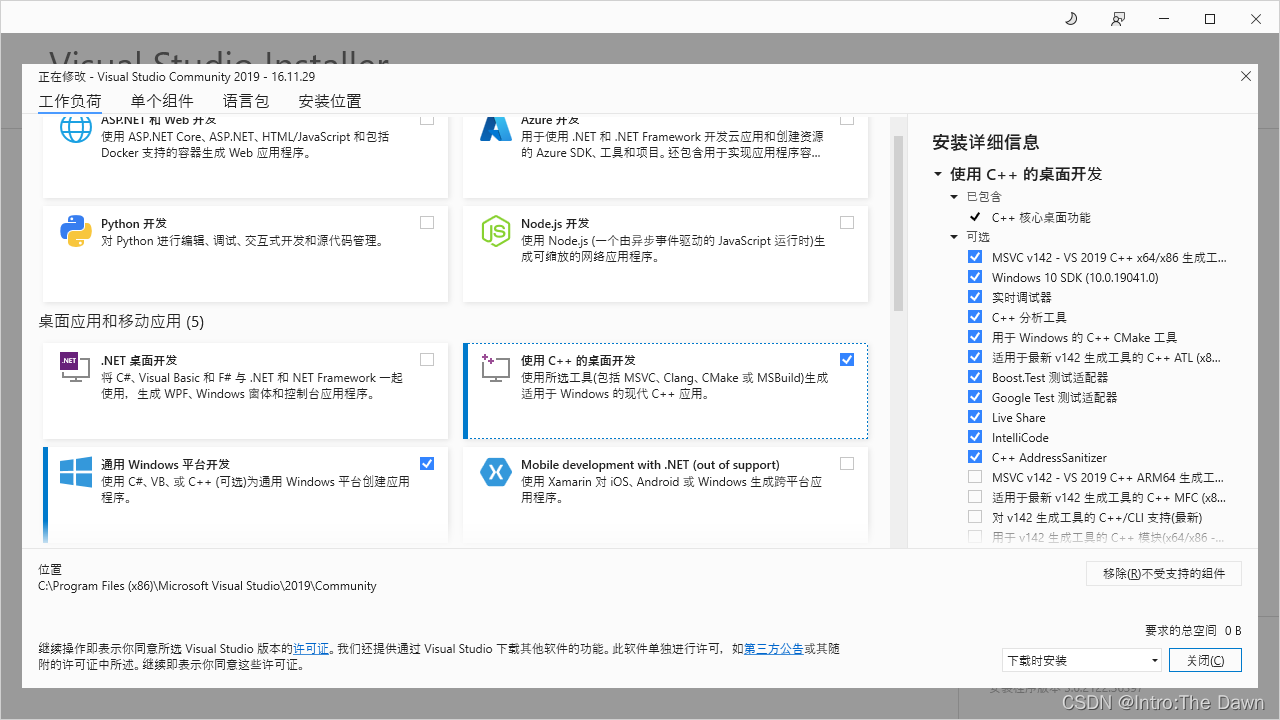Uncheck the C++ ATL for v142 option
The image size is (1280, 720).
[975, 357]
